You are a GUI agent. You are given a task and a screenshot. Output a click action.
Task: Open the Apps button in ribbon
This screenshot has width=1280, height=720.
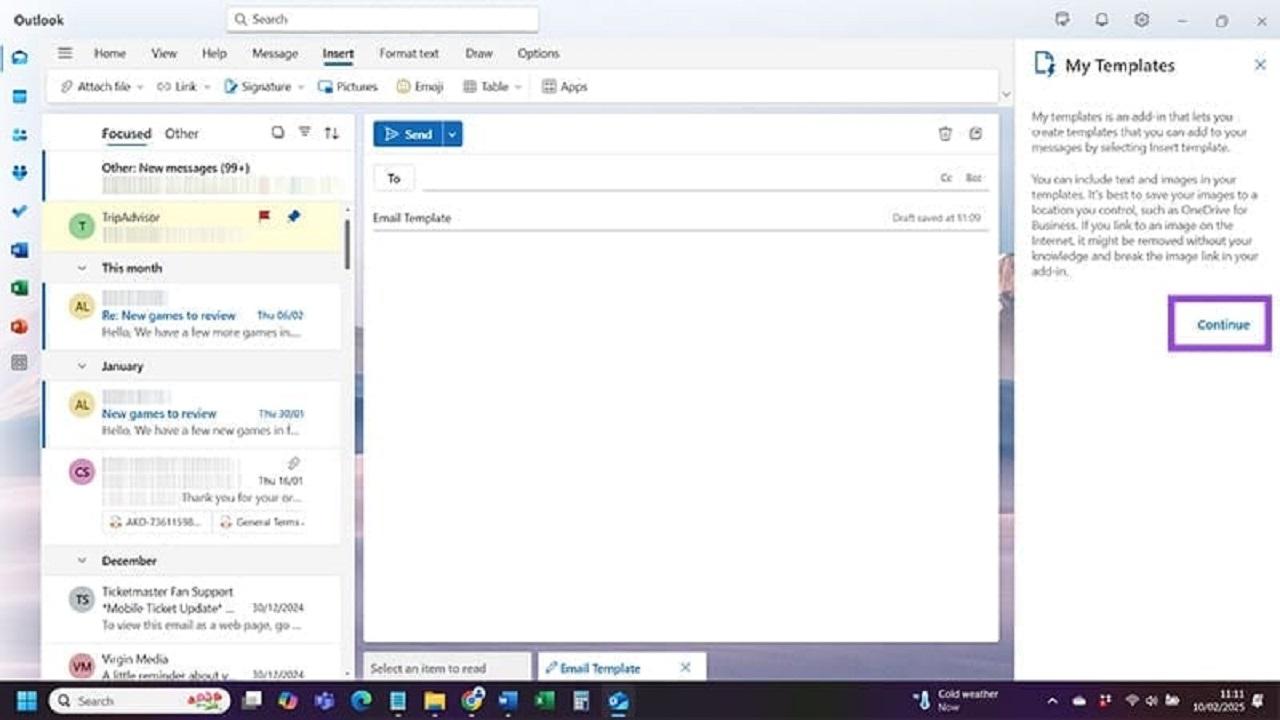[564, 87]
